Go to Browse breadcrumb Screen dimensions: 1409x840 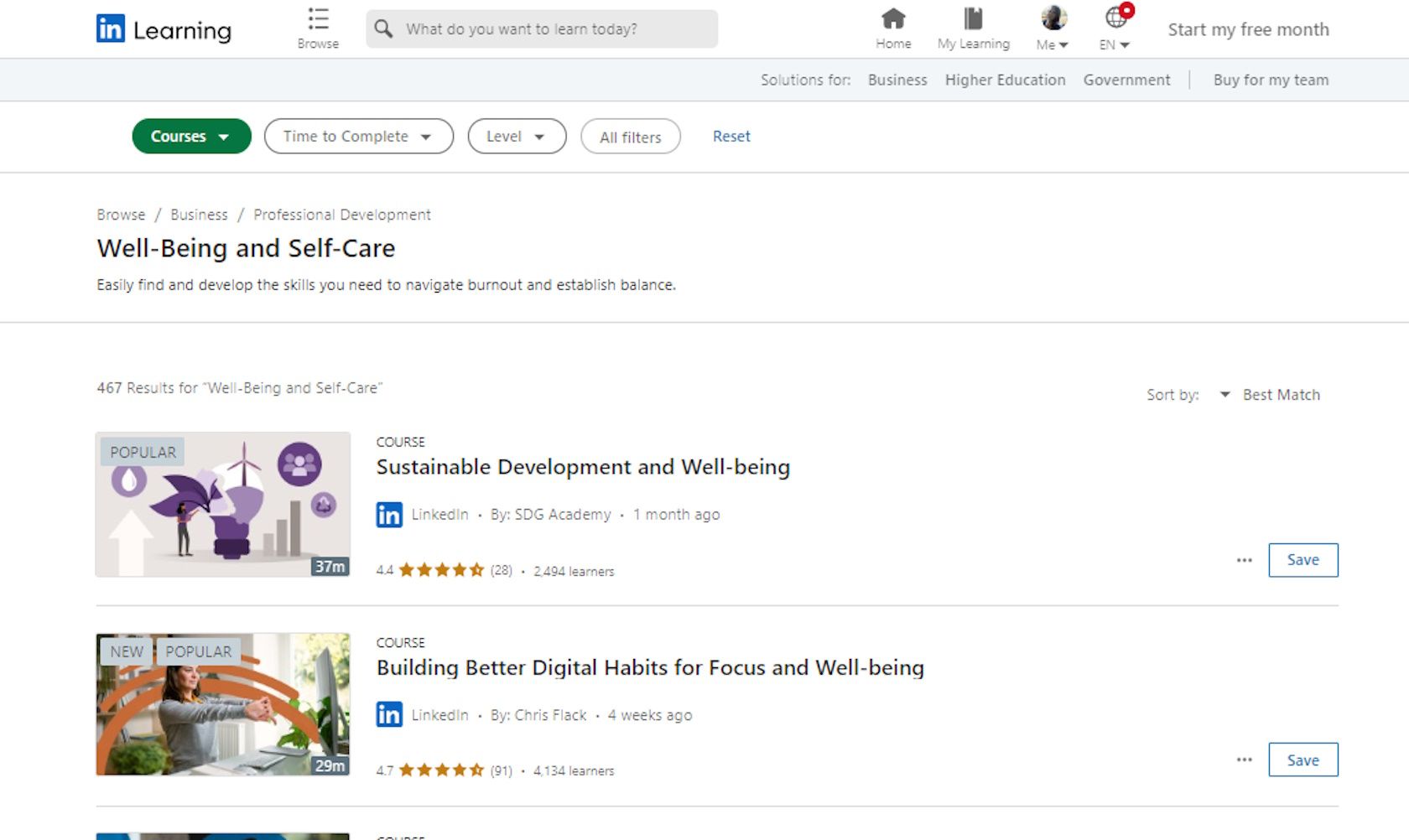point(121,215)
